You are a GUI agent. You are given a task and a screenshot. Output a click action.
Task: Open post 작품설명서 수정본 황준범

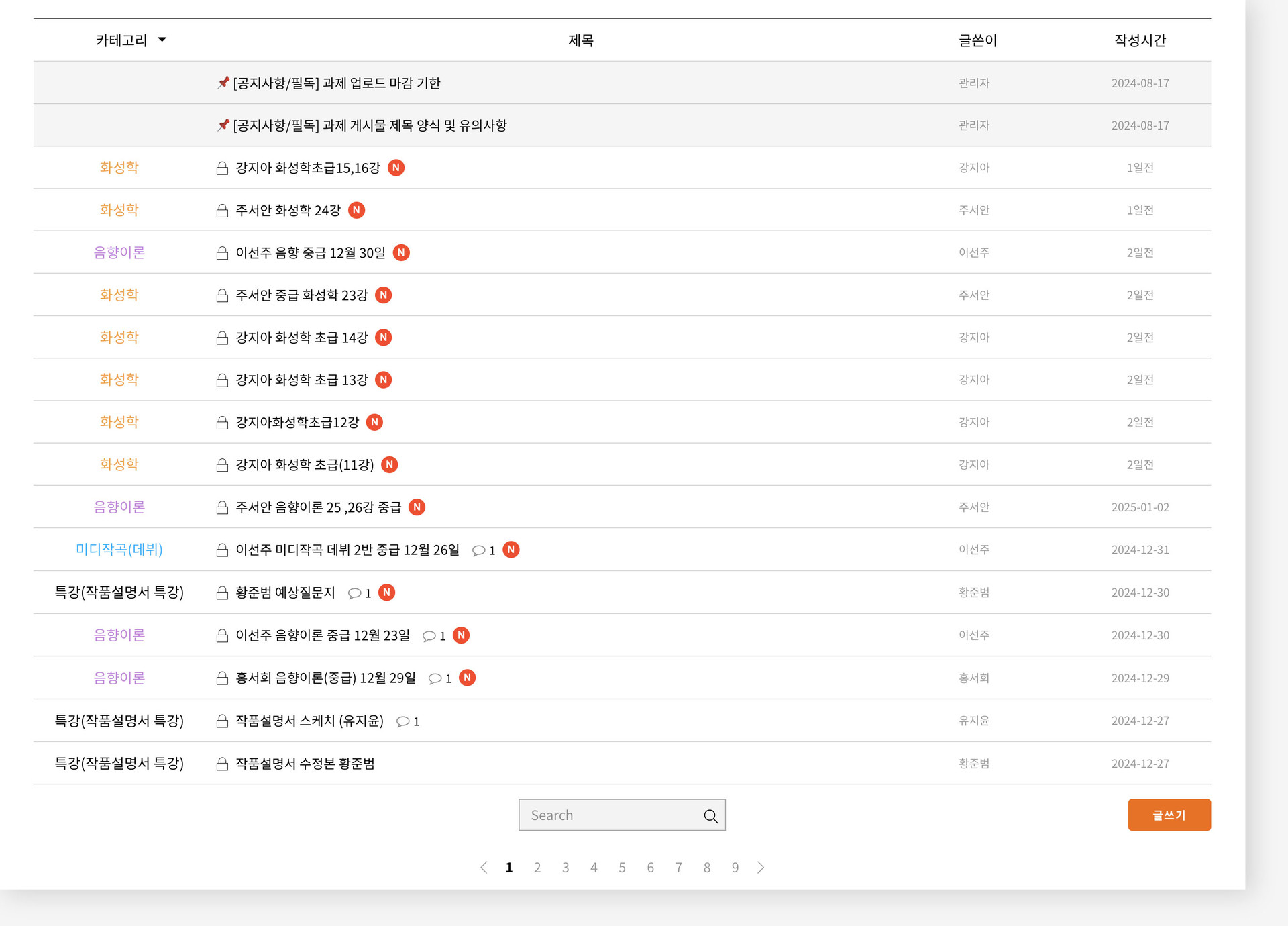(x=305, y=764)
